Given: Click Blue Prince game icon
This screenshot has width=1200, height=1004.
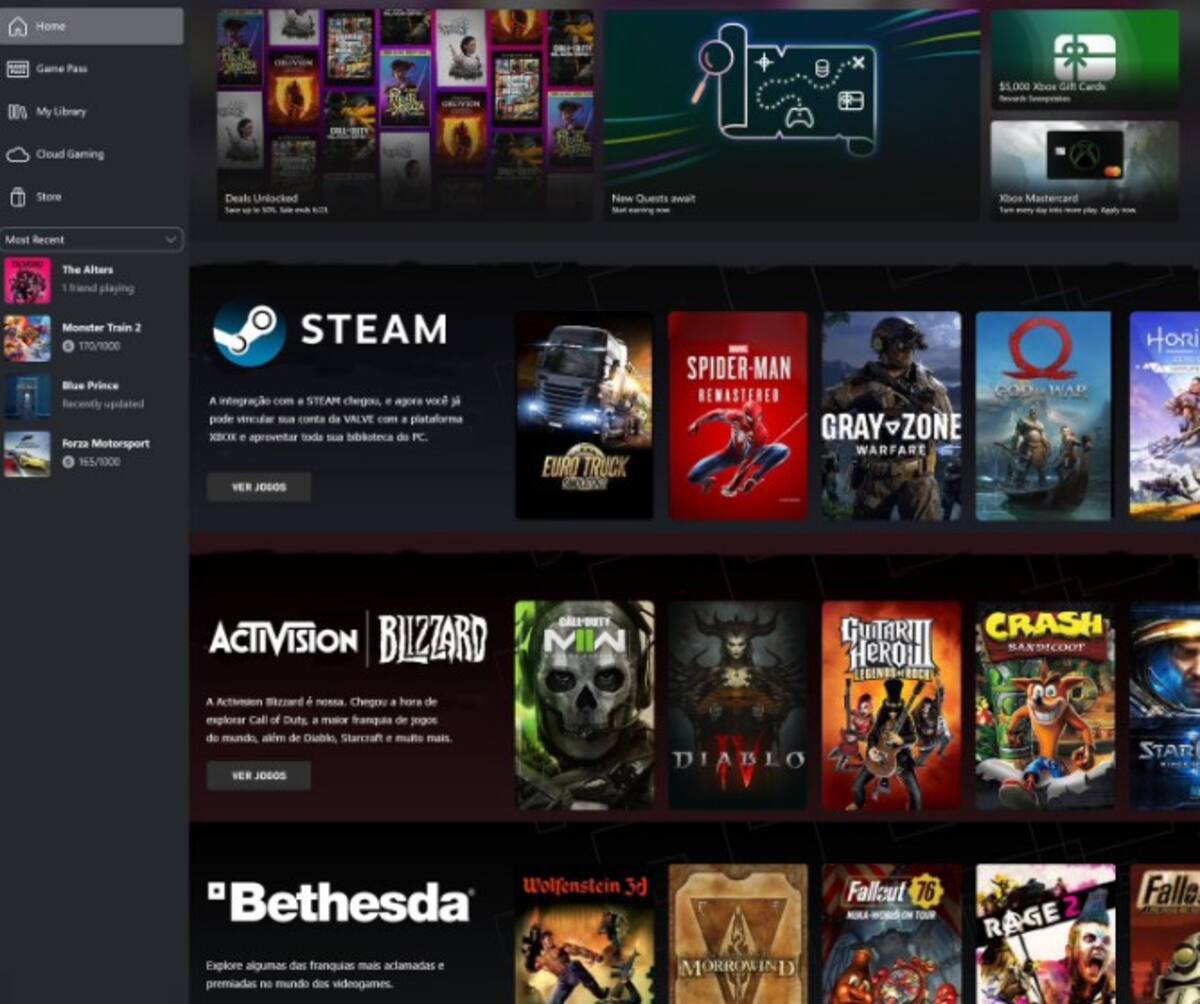Looking at the screenshot, I should click(x=27, y=396).
